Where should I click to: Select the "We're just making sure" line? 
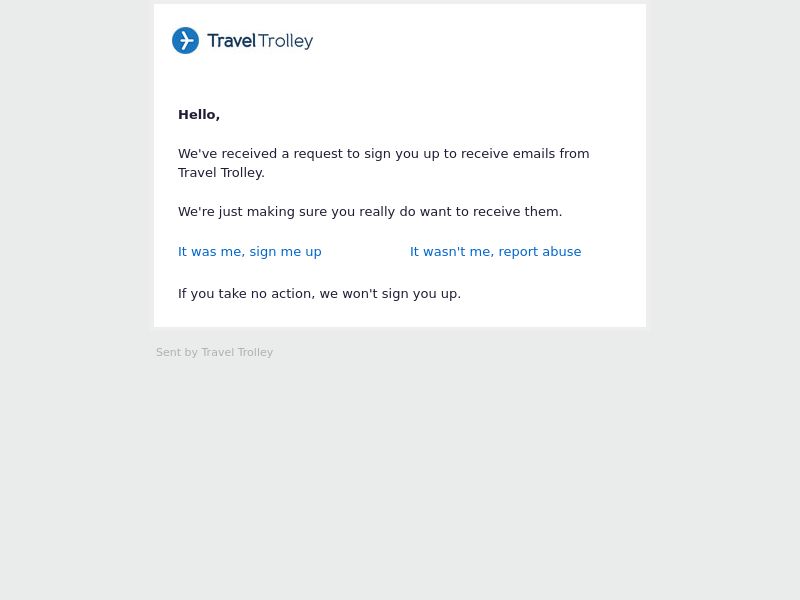point(370,212)
